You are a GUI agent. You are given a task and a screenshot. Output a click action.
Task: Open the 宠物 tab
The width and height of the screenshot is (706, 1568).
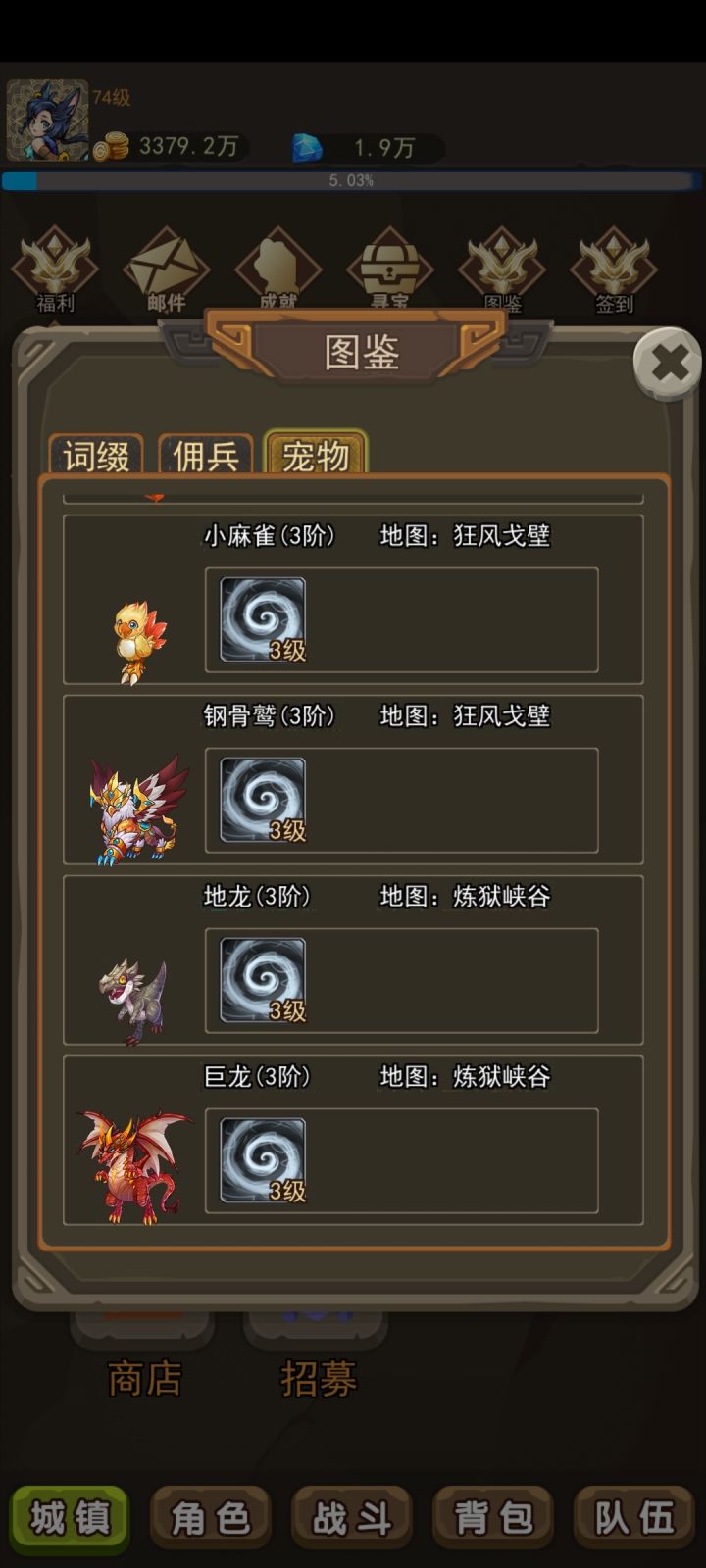pos(316,454)
